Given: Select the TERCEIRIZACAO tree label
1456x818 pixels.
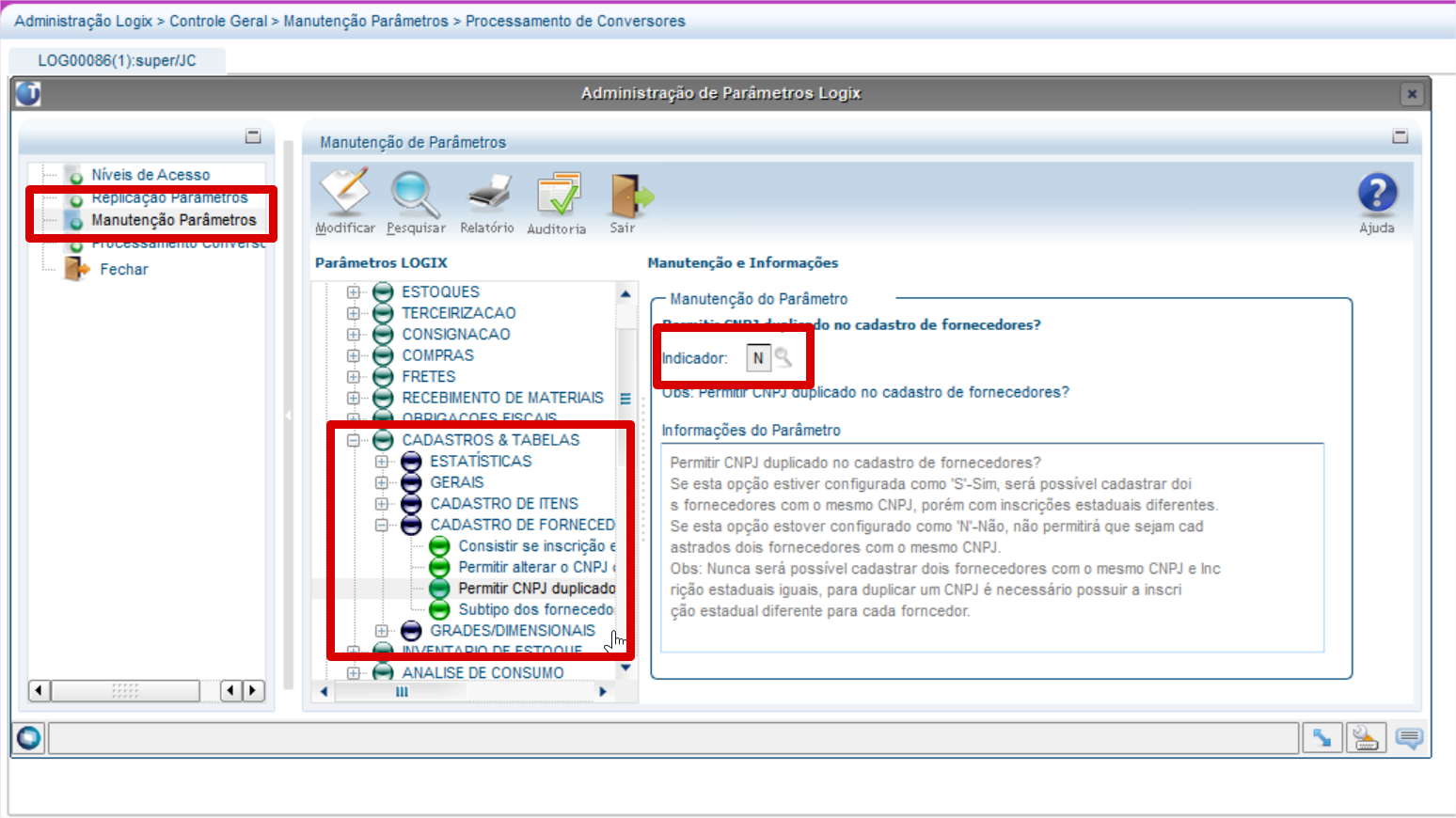Looking at the screenshot, I should coord(459,313).
